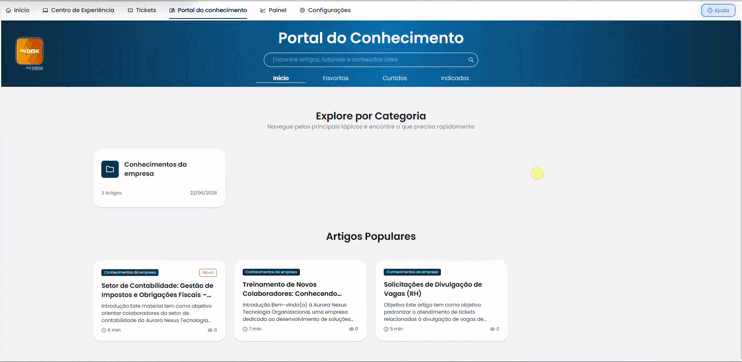
Task: Click the Navegue pelos principais tópicos subtitle
Action: point(371,127)
